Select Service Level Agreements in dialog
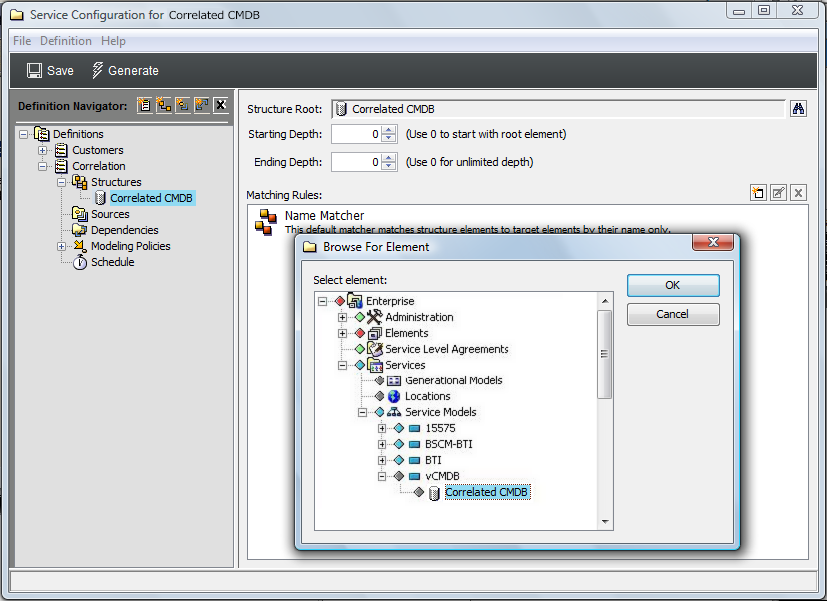This screenshot has height=601, width=827. (x=447, y=349)
